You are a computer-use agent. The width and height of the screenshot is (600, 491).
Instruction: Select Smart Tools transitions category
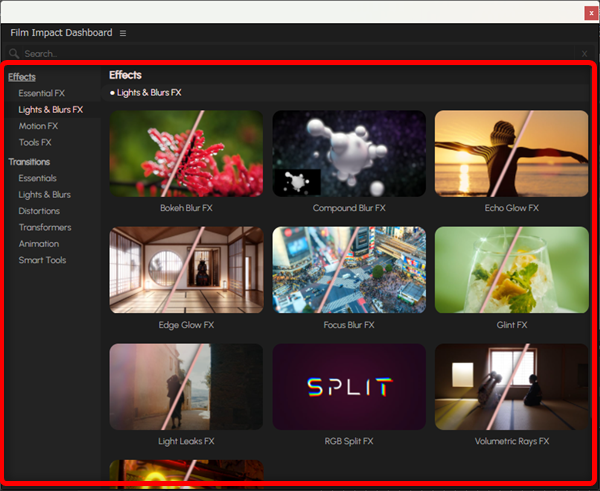click(x=42, y=260)
